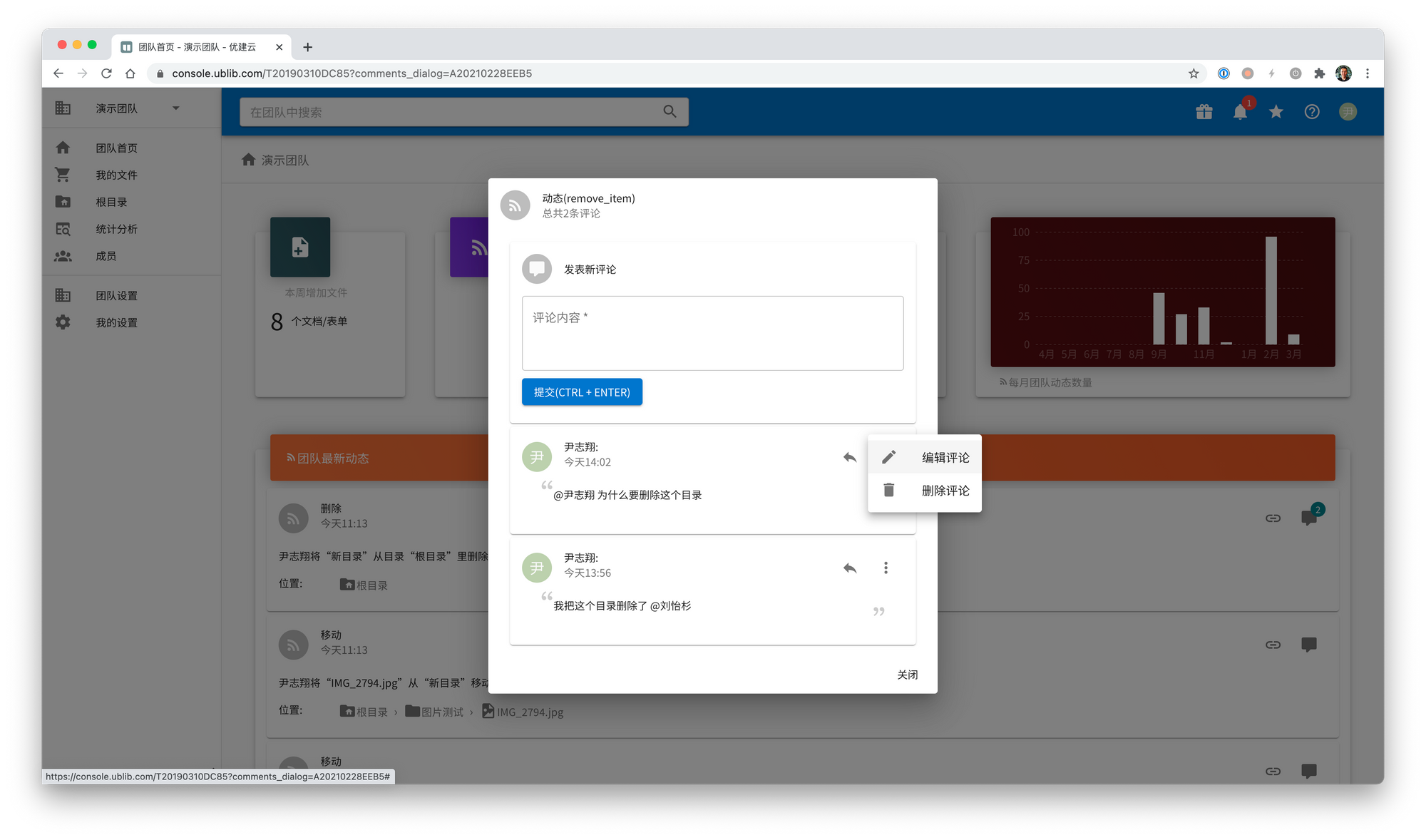Open three-dot menu on 13:56 comment
1426x840 pixels.
[x=886, y=568]
